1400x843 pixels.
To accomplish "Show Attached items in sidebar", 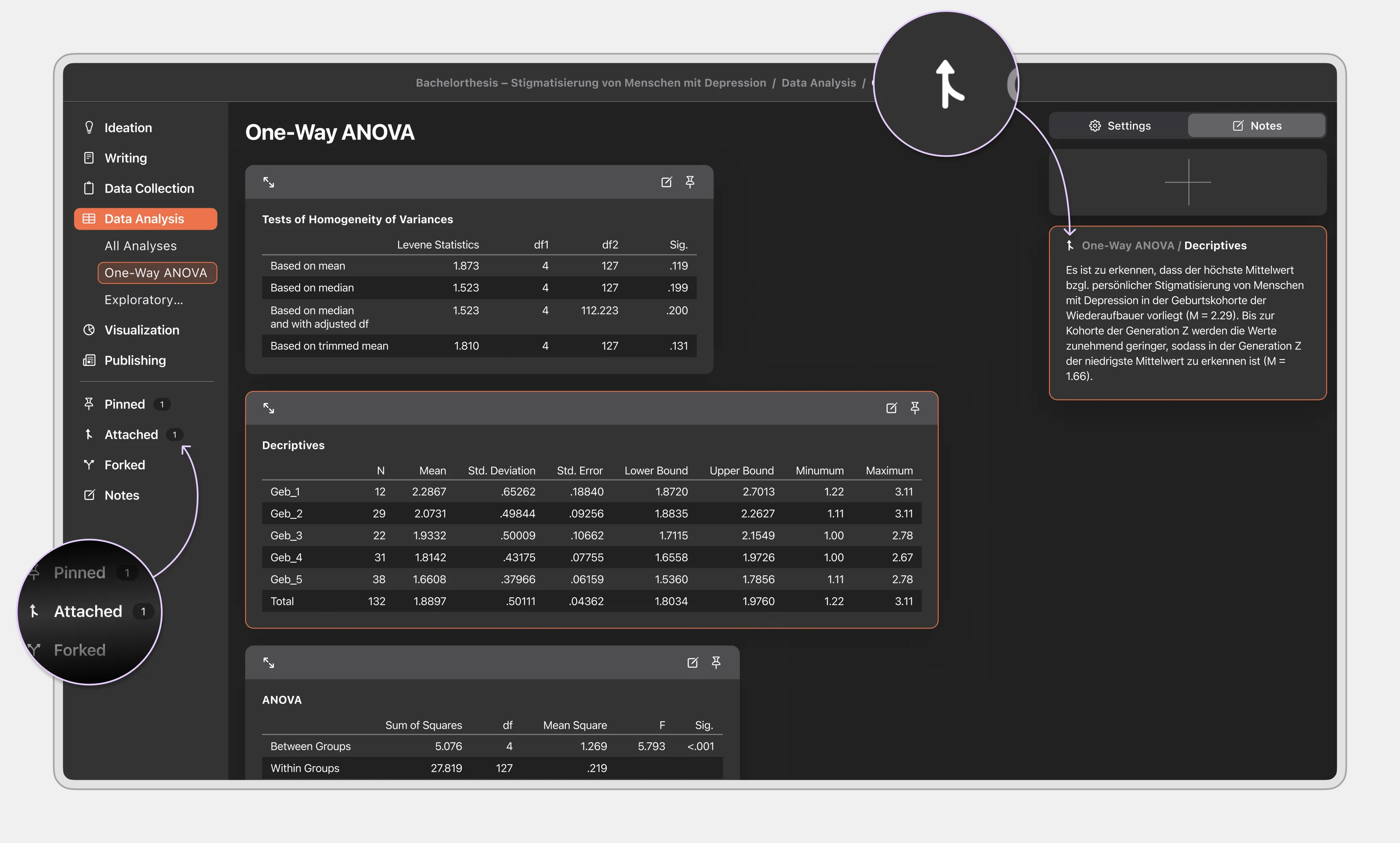I will click(x=131, y=435).
